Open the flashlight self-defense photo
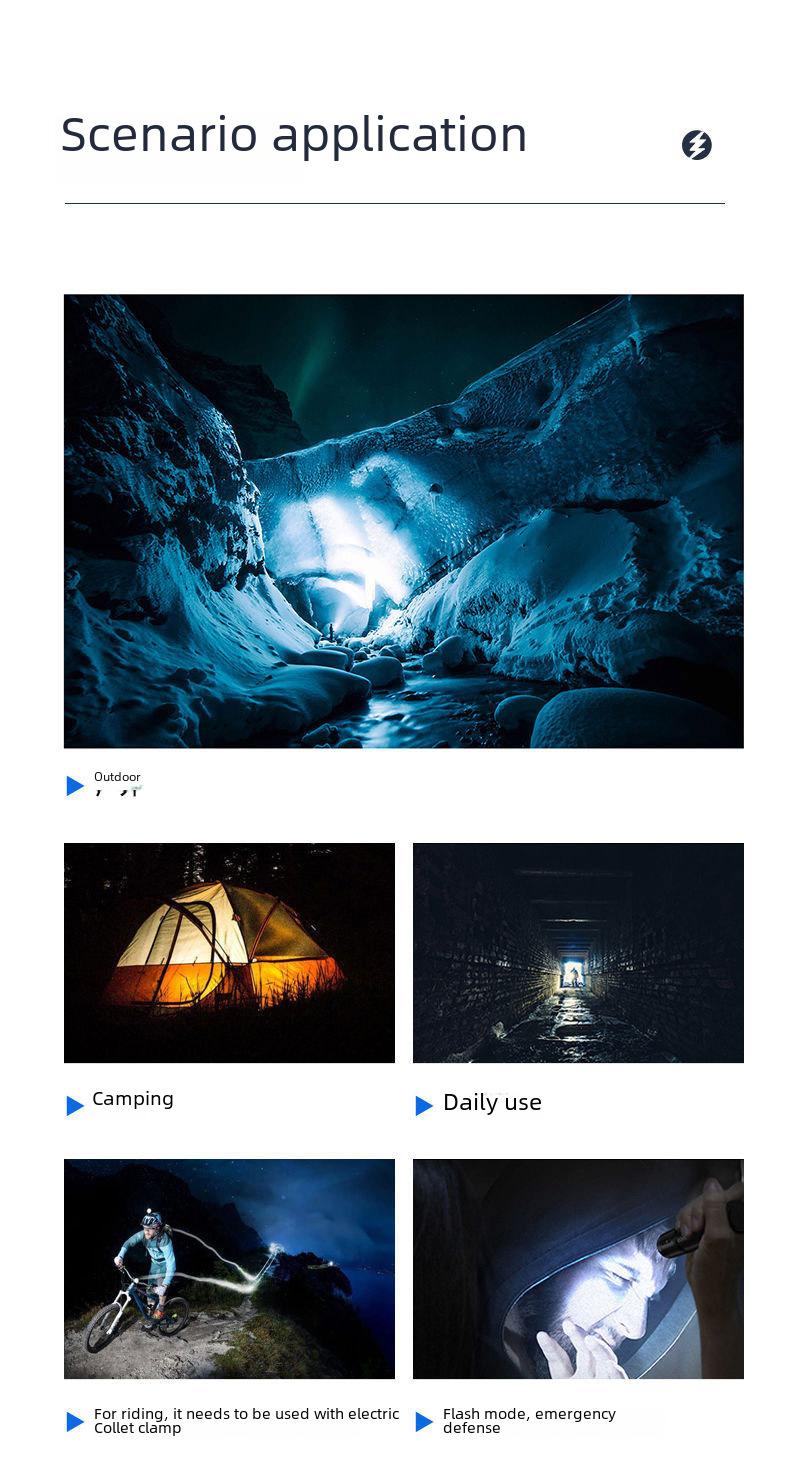The image size is (790, 1470). tap(578, 1269)
